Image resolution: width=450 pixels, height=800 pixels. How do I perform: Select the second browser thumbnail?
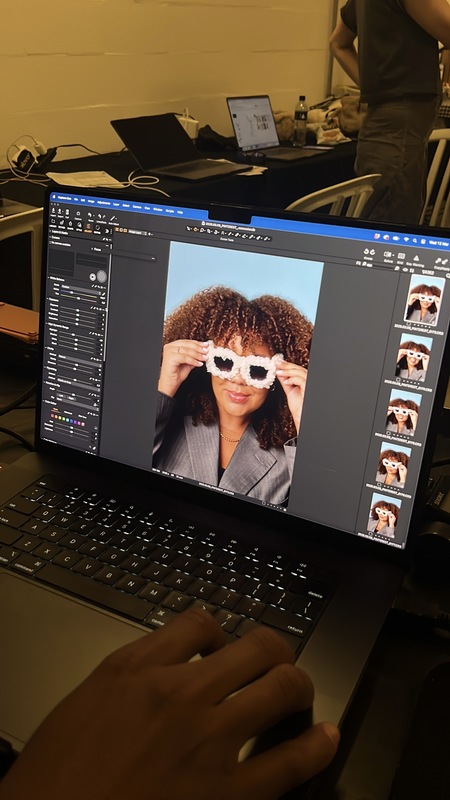[414, 357]
